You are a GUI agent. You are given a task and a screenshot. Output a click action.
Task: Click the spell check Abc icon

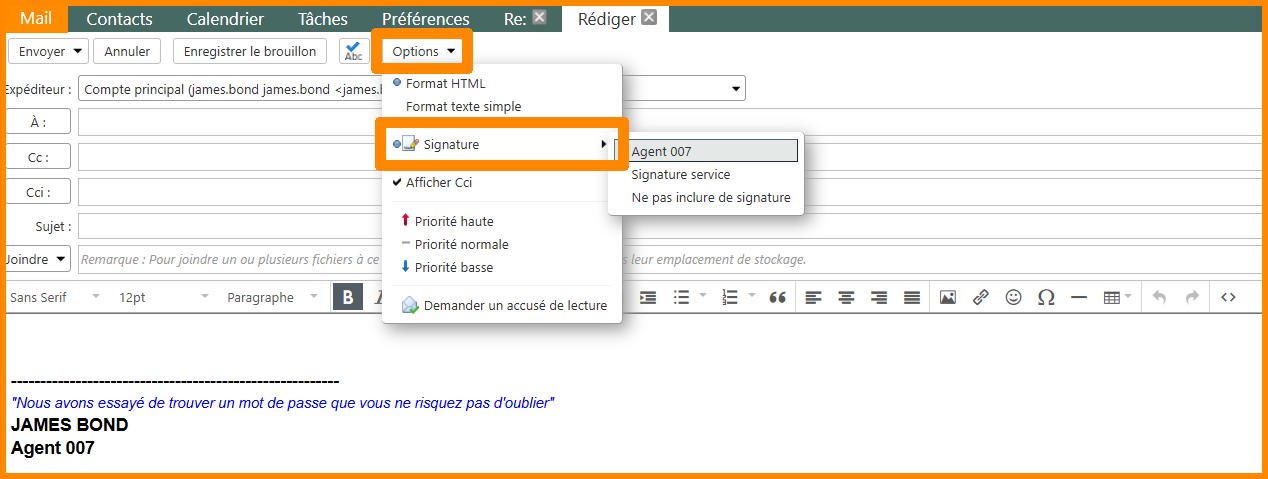(x=354, y=52)
